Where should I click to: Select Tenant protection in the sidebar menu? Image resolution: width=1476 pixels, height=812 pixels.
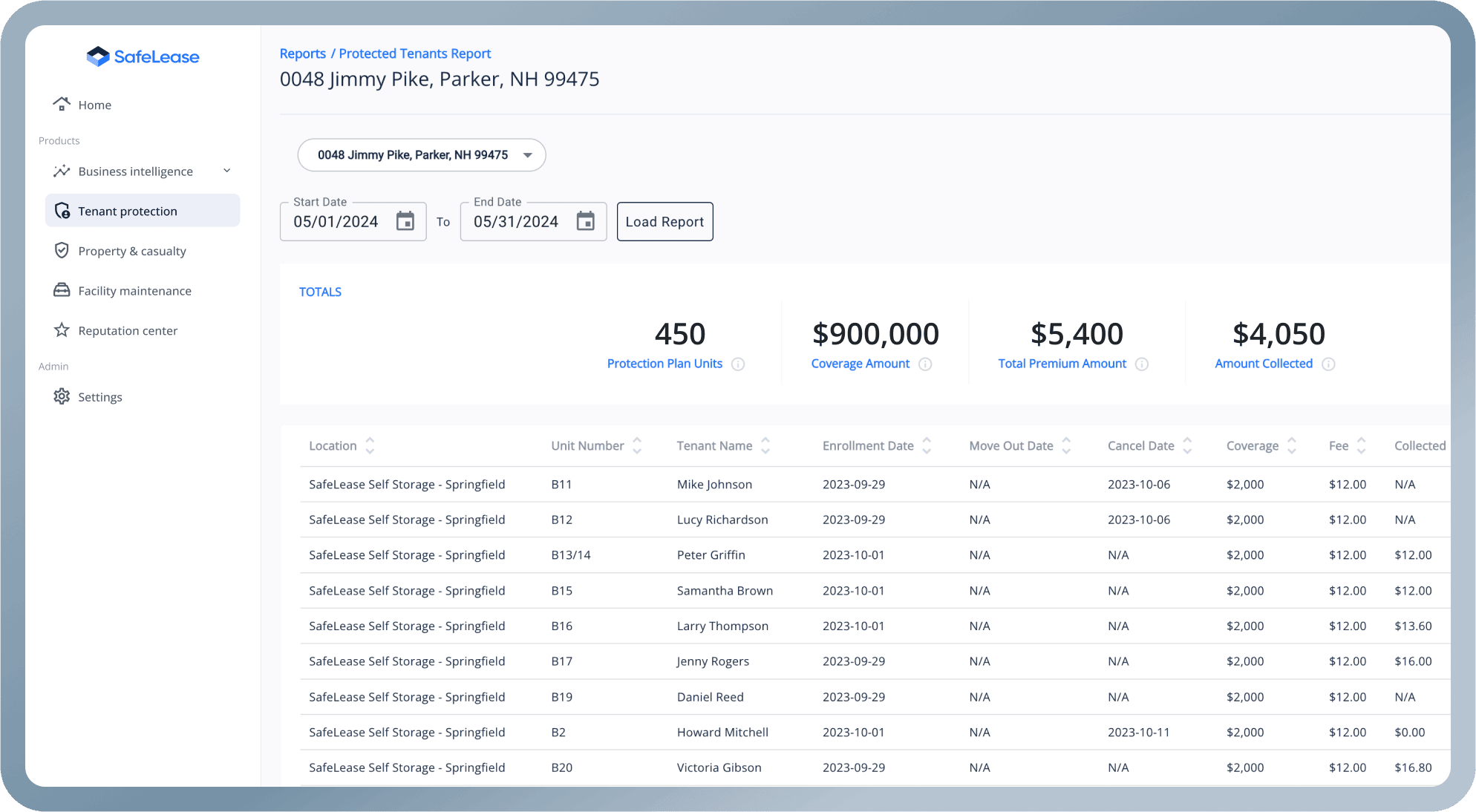pyautogui.click(x=128, y=211)
